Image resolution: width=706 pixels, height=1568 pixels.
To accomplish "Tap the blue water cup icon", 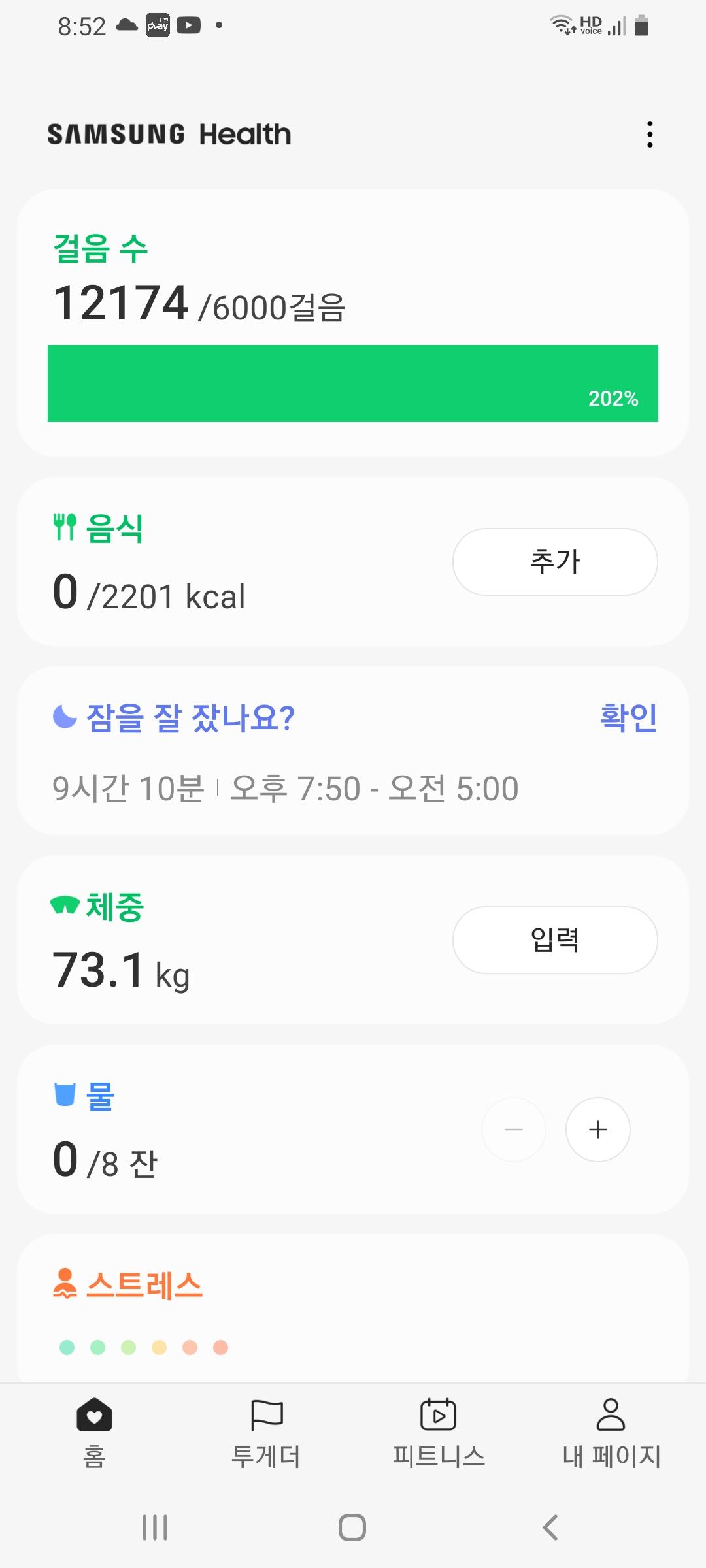I will coord(65,1094).
